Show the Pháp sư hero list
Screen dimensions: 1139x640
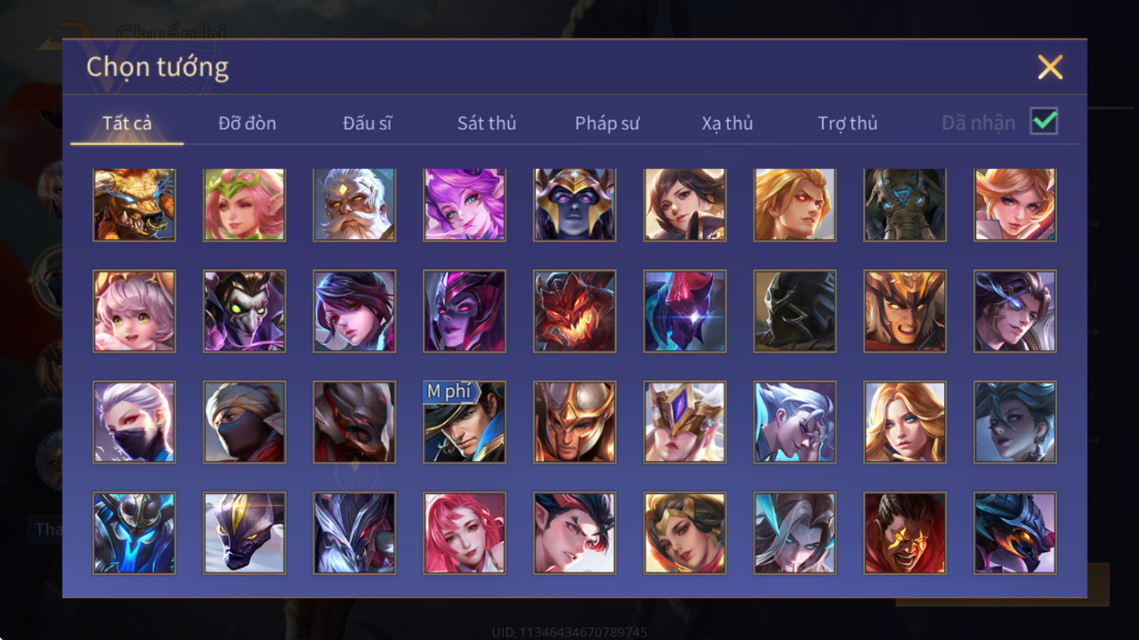point(607,123)
